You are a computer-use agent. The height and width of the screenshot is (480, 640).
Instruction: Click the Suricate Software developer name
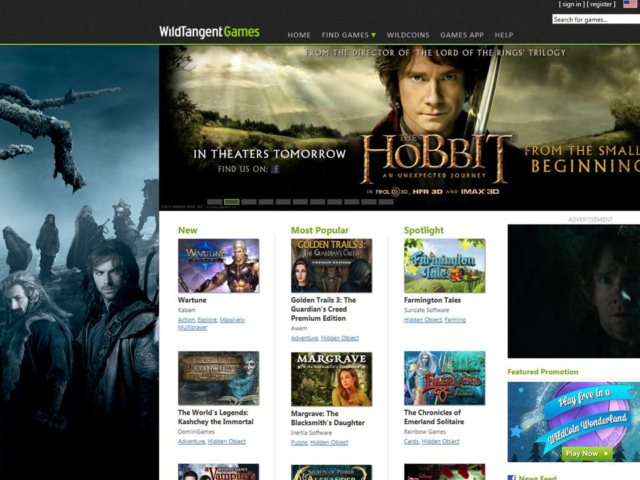pyautogui.click(x=426, y=310)
